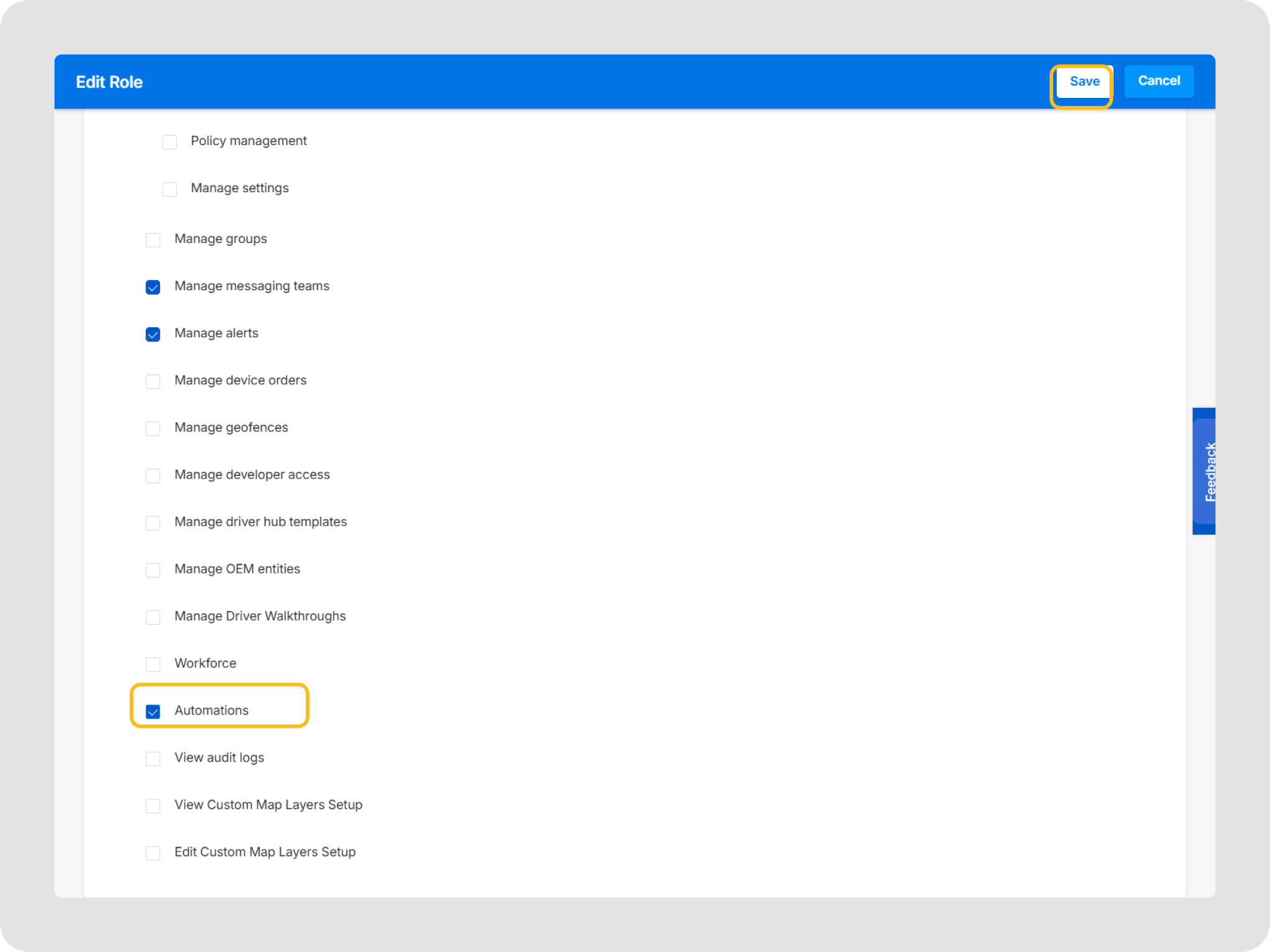Click the Save button
Screen dimensions: 1270x952
coord(1084,81)
